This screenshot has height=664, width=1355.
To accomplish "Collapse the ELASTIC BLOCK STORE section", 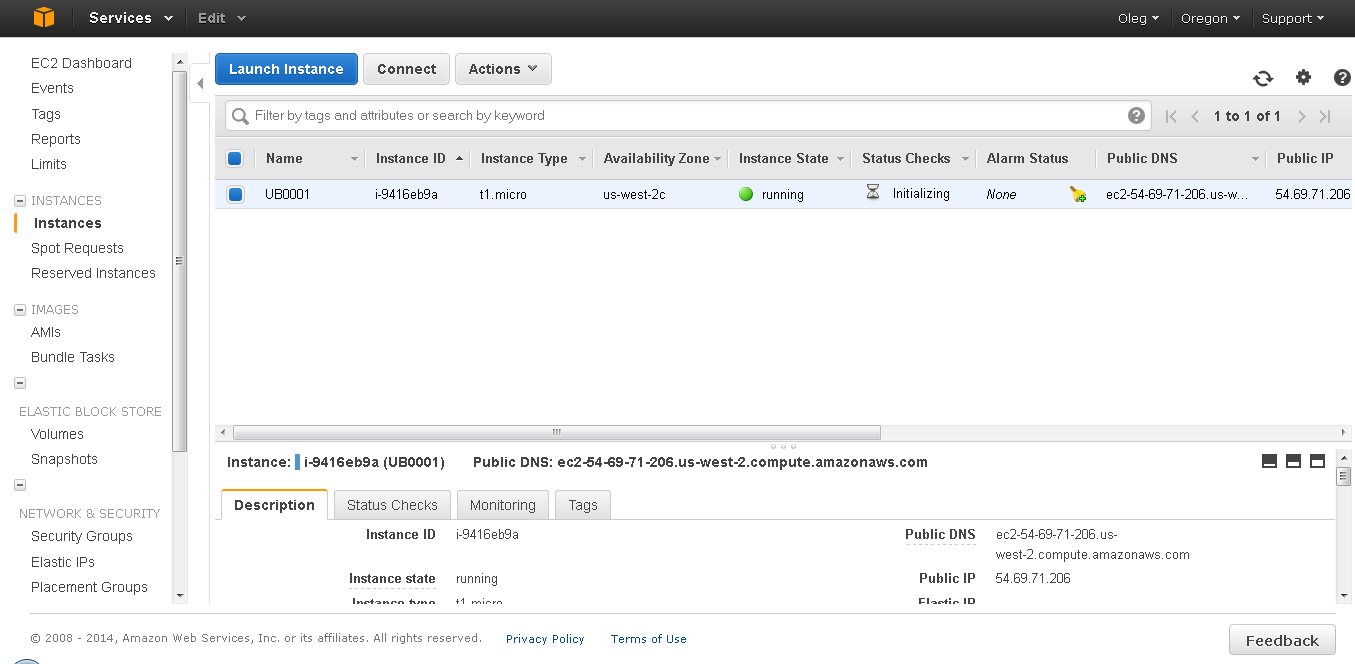I will pyautogui.click(x=20, y=382).
